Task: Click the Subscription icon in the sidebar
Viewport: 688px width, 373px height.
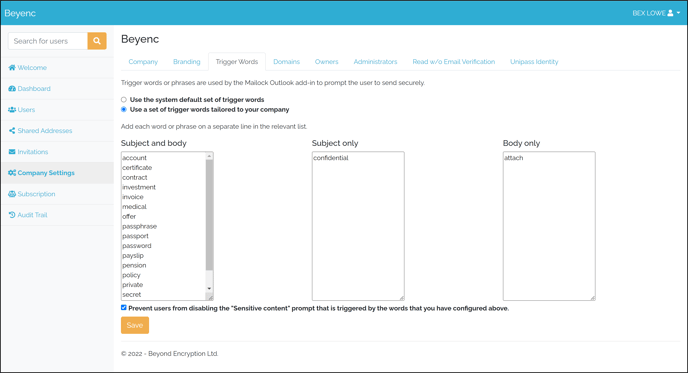Action: coord(12,194)
